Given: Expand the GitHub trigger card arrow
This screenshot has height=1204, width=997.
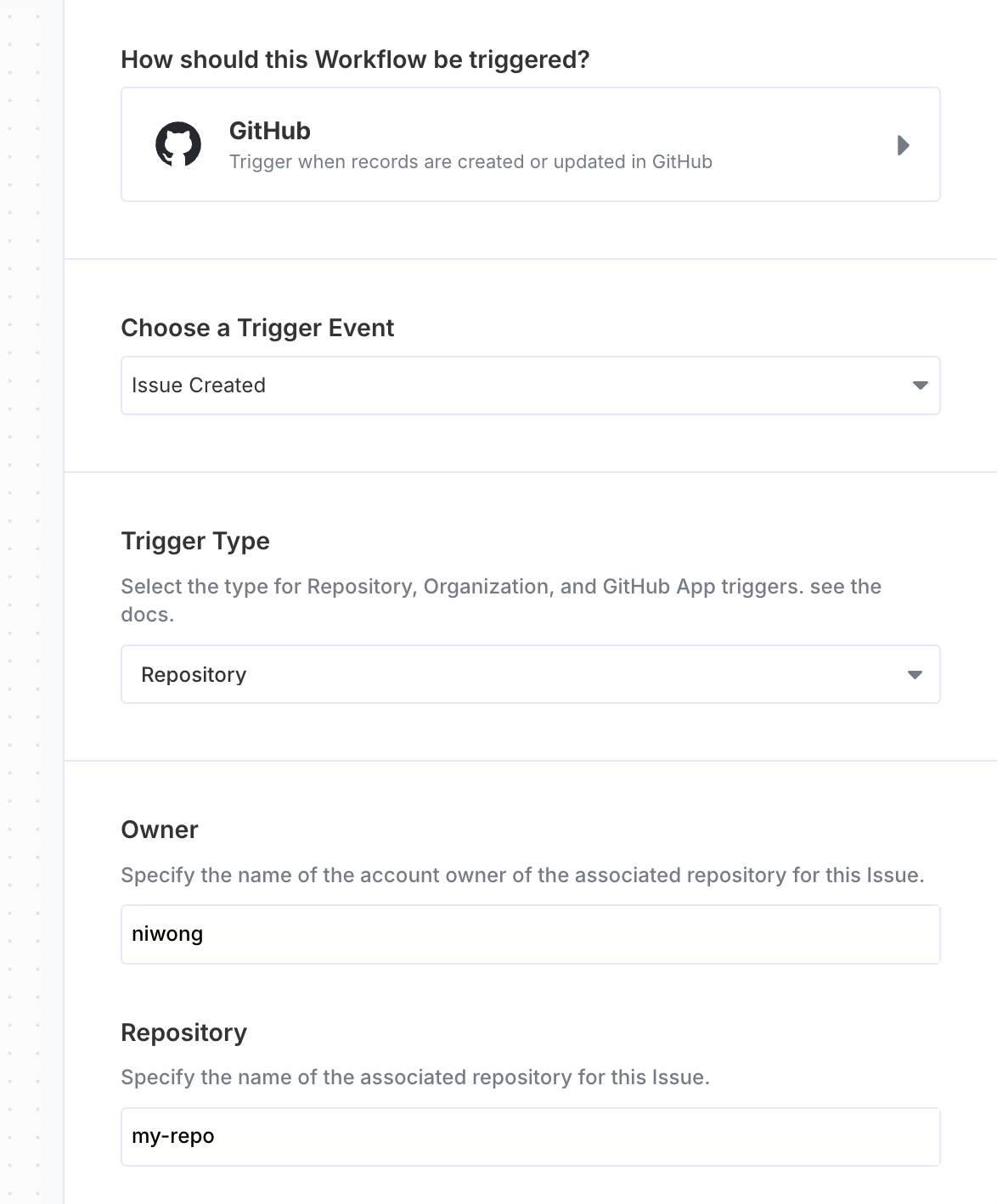Looking at the screenshot, I should pos(903,145).
